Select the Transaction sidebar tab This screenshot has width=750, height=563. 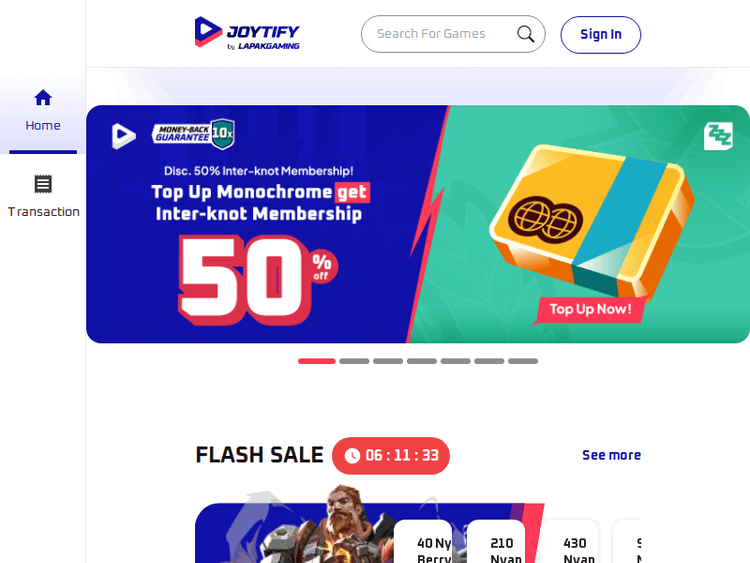[x=43, y=197]
